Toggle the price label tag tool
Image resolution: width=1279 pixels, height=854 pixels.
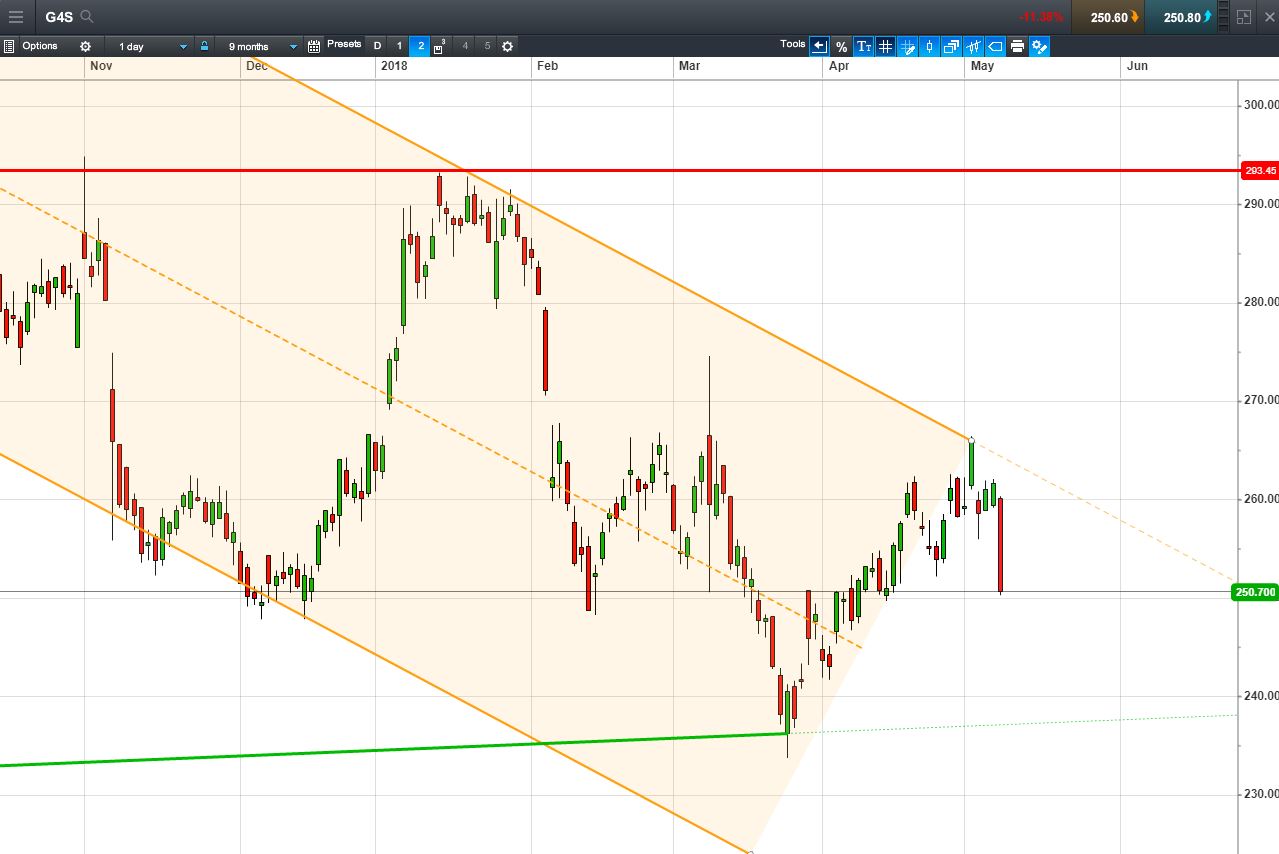(x=995, y=46)
